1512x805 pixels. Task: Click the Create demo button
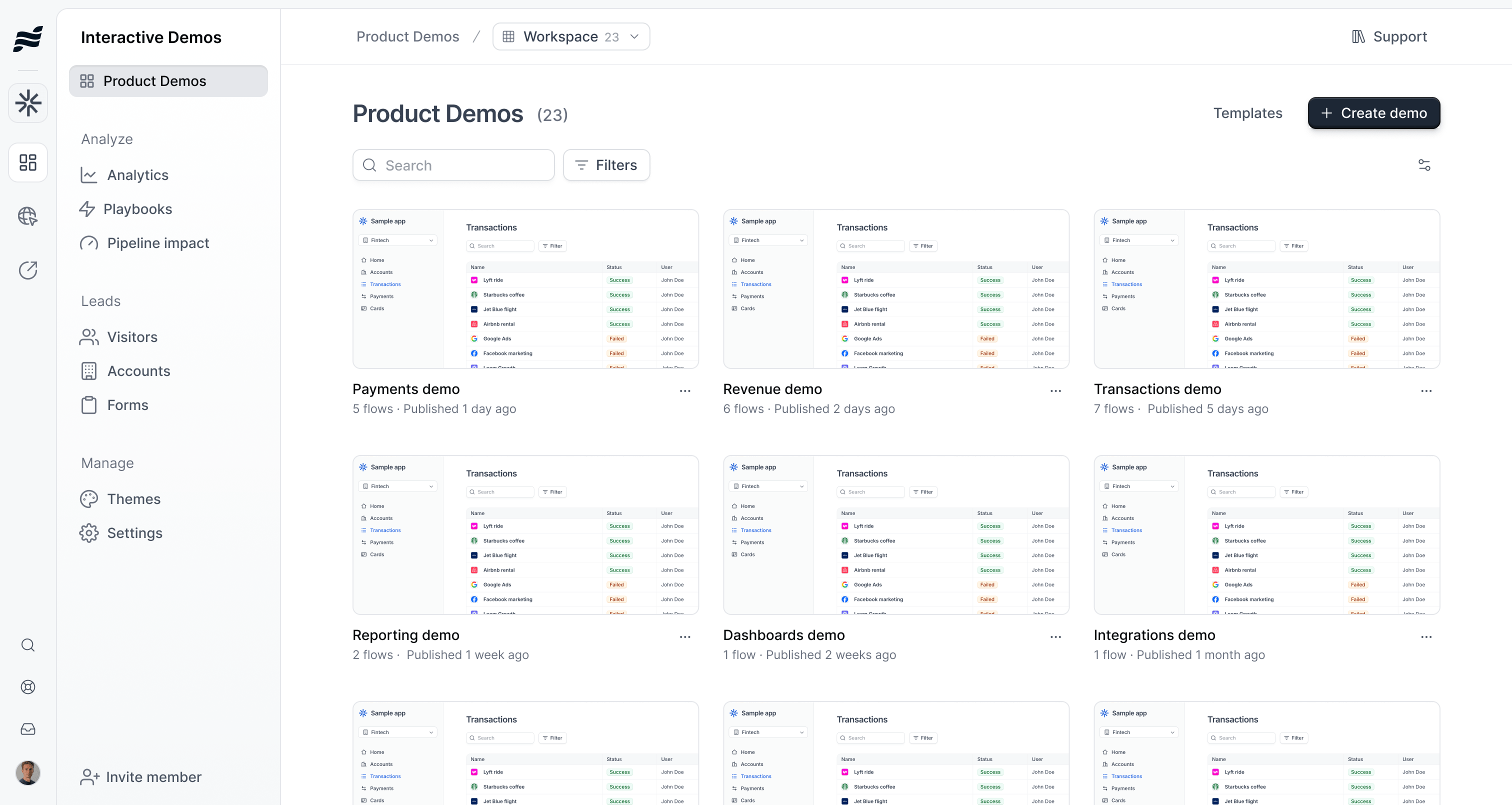point(1373,112)
